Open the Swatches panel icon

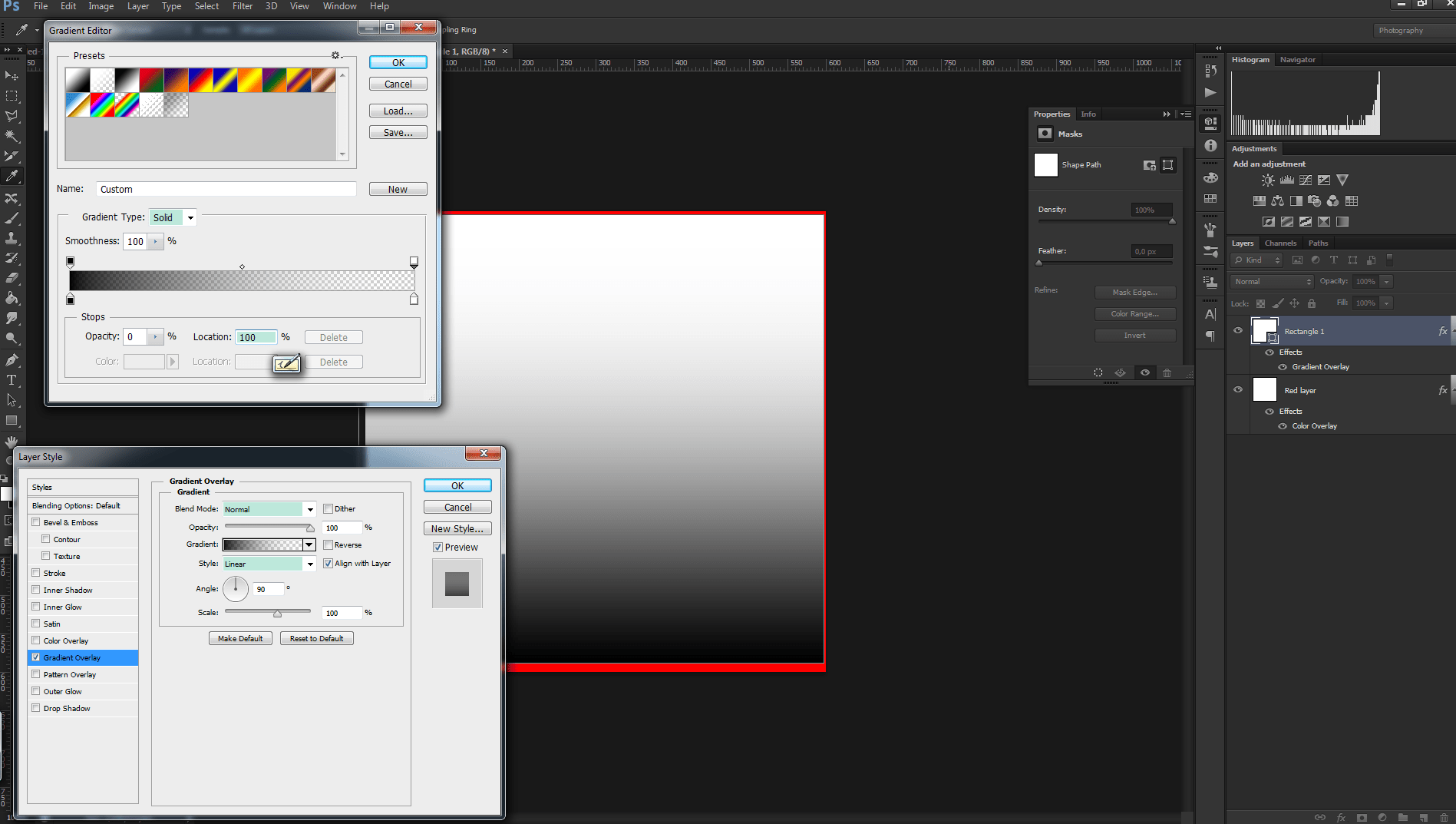[x=1210, y=199]
